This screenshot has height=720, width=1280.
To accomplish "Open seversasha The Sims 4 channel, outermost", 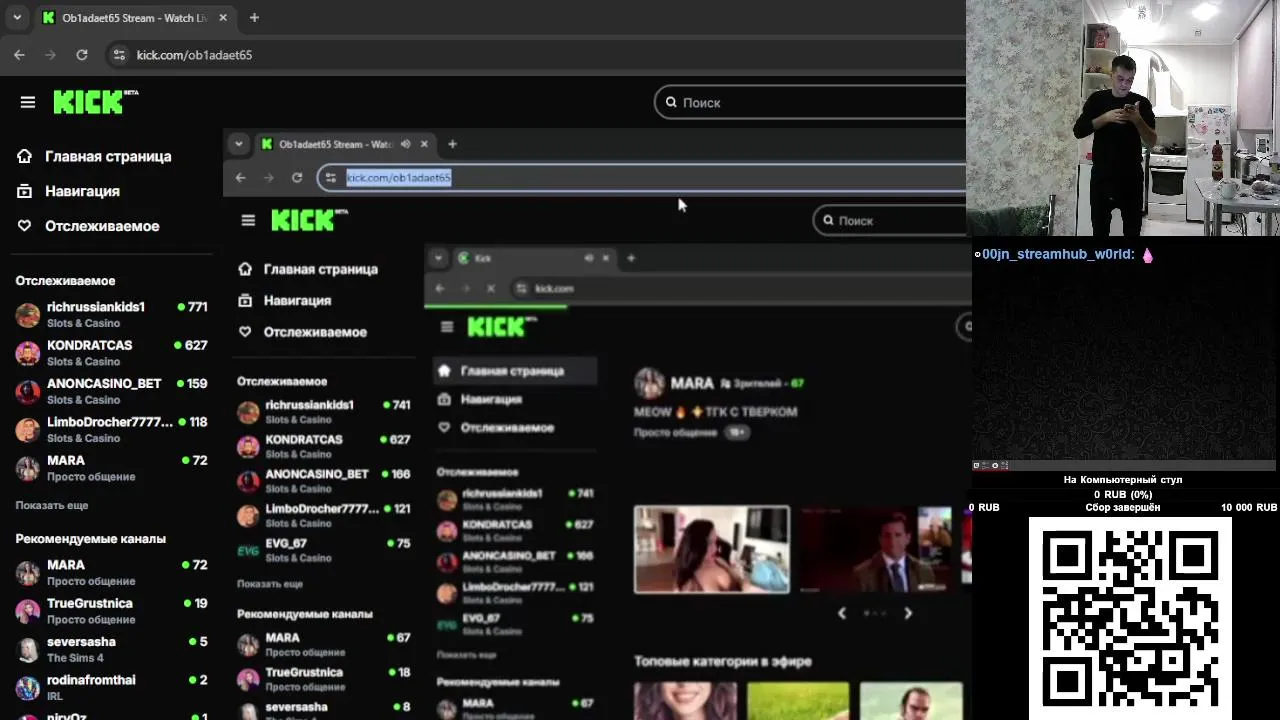I will [x=111, y=649].
